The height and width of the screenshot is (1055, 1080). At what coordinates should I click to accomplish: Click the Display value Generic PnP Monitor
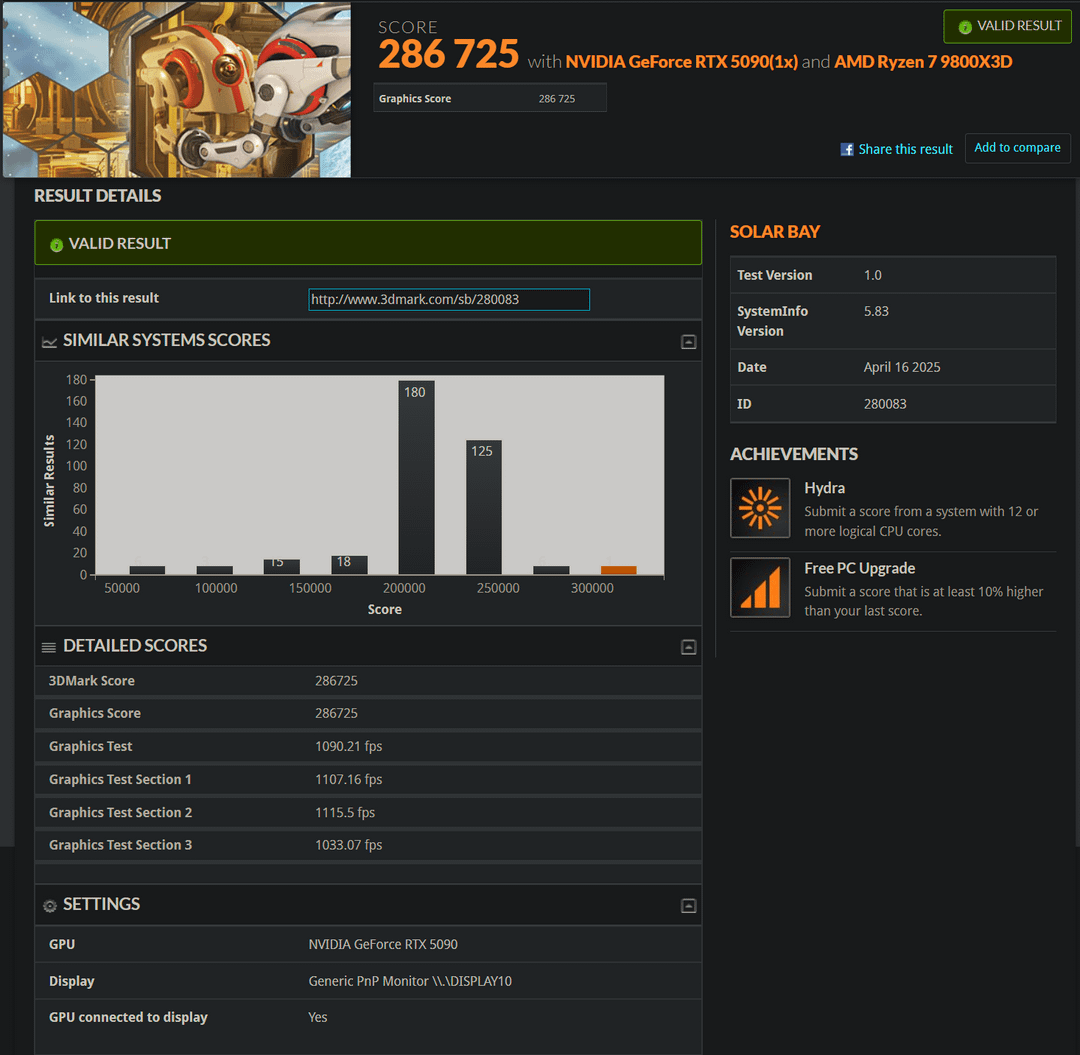pyautogui.click(x=410, y=981)
